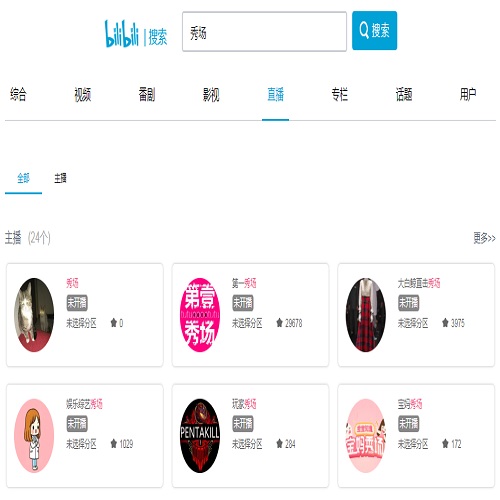Click the bilibili logo
This screenshot has width=500, height=500.
[121, 33]
